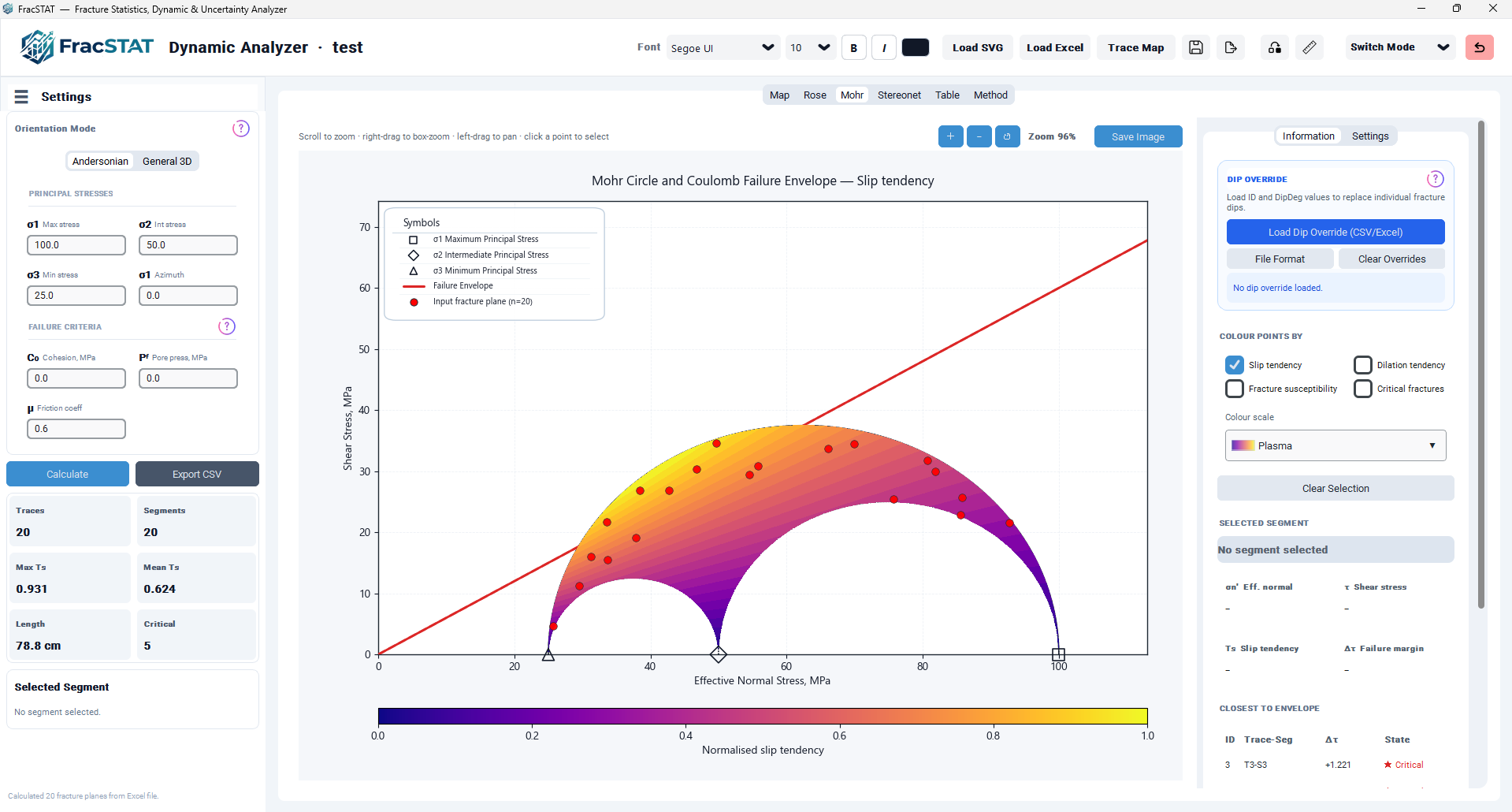
Task: Reset the plot zoom view
Action: (1007, 136)
